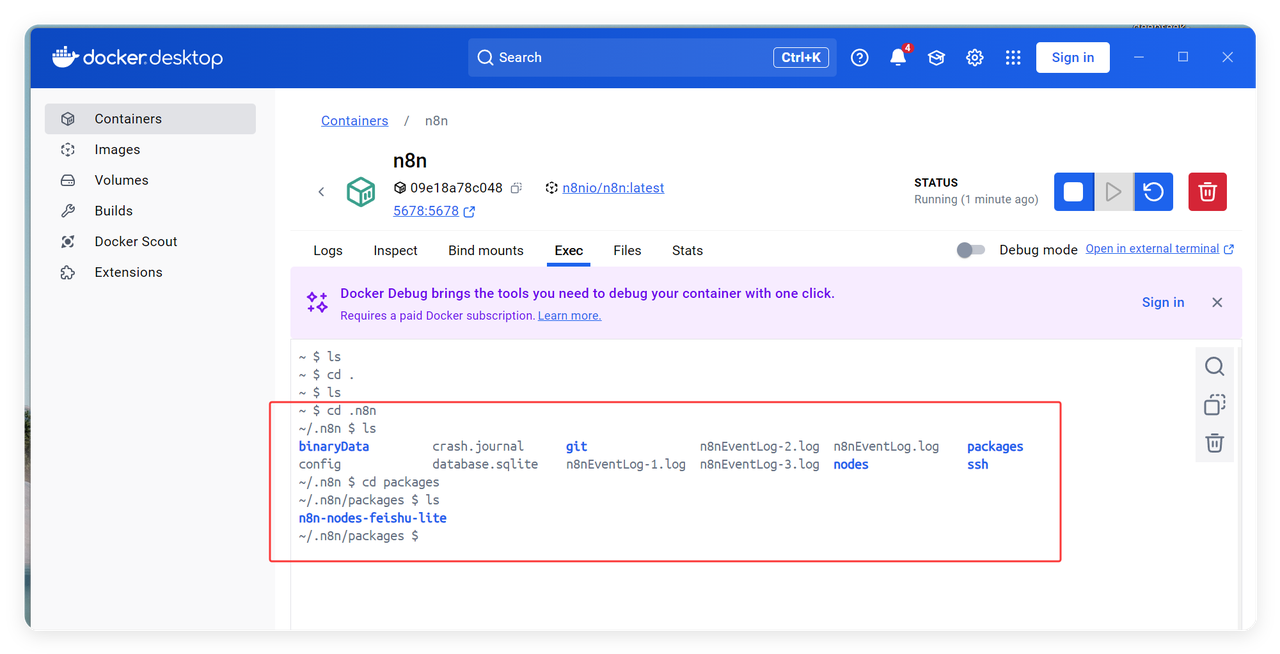Switch to the Inspect tab
This screenshot has width=1280, height=654.
[x=395, y=251]
